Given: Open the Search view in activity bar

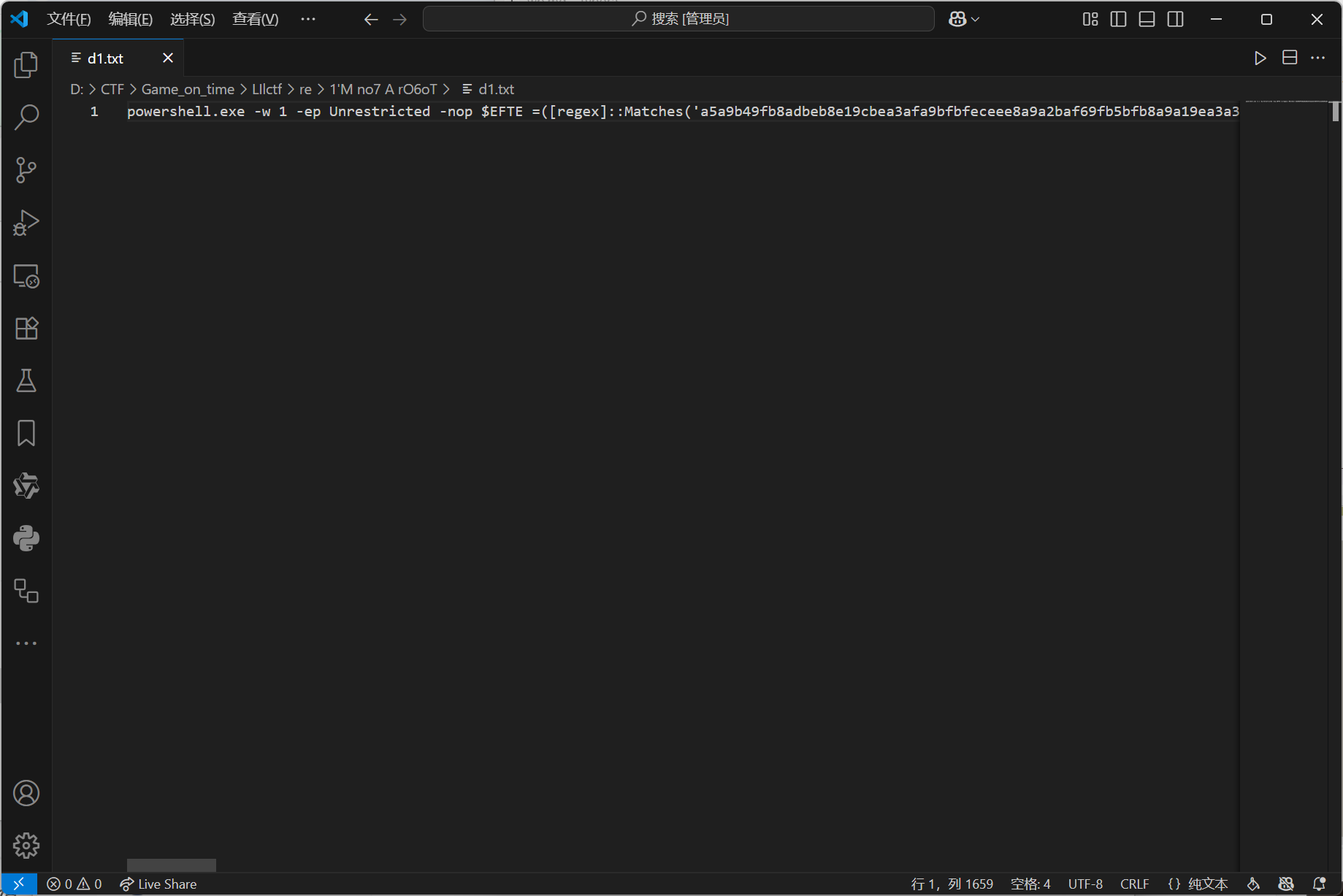Looking at the screenshot, I should click(x=26, y=117).
